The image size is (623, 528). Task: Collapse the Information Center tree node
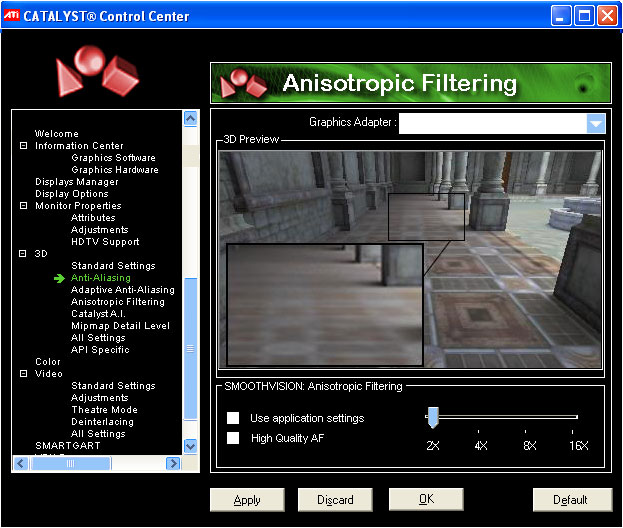23,146
